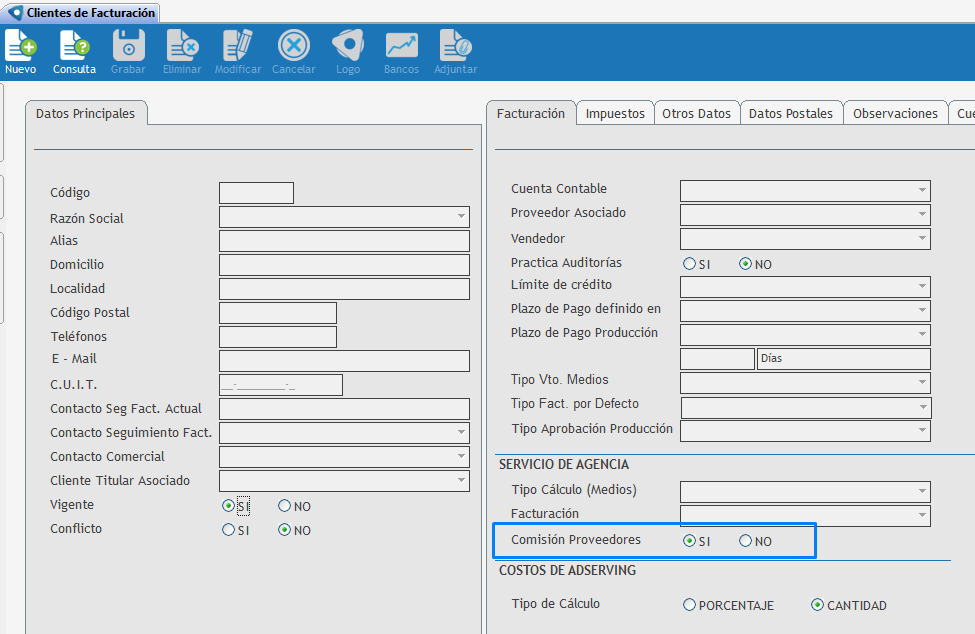Screen dimensions: 975x634
Task: Click the E-Mail text field
Action: [x=344, y=361]
